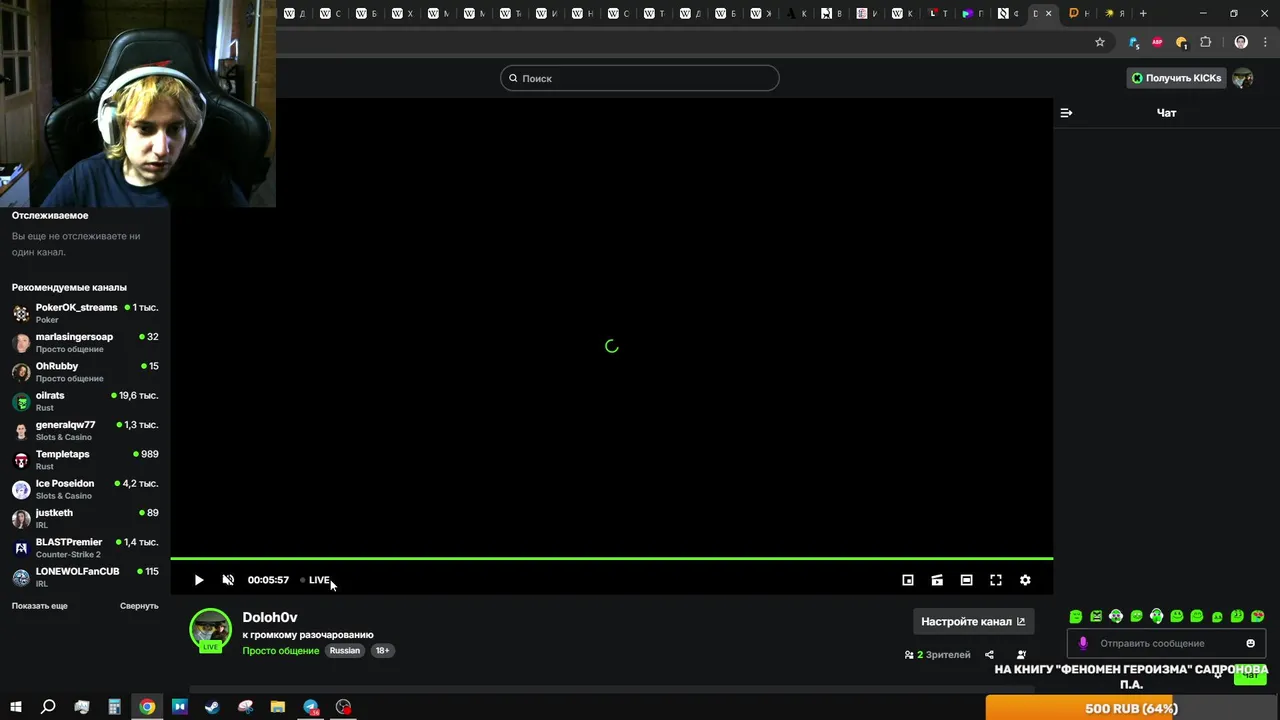Focus the Отправить сообщение chat input
The image size is (1280, 720).
pyautogui.click(x=1165, y=643)
